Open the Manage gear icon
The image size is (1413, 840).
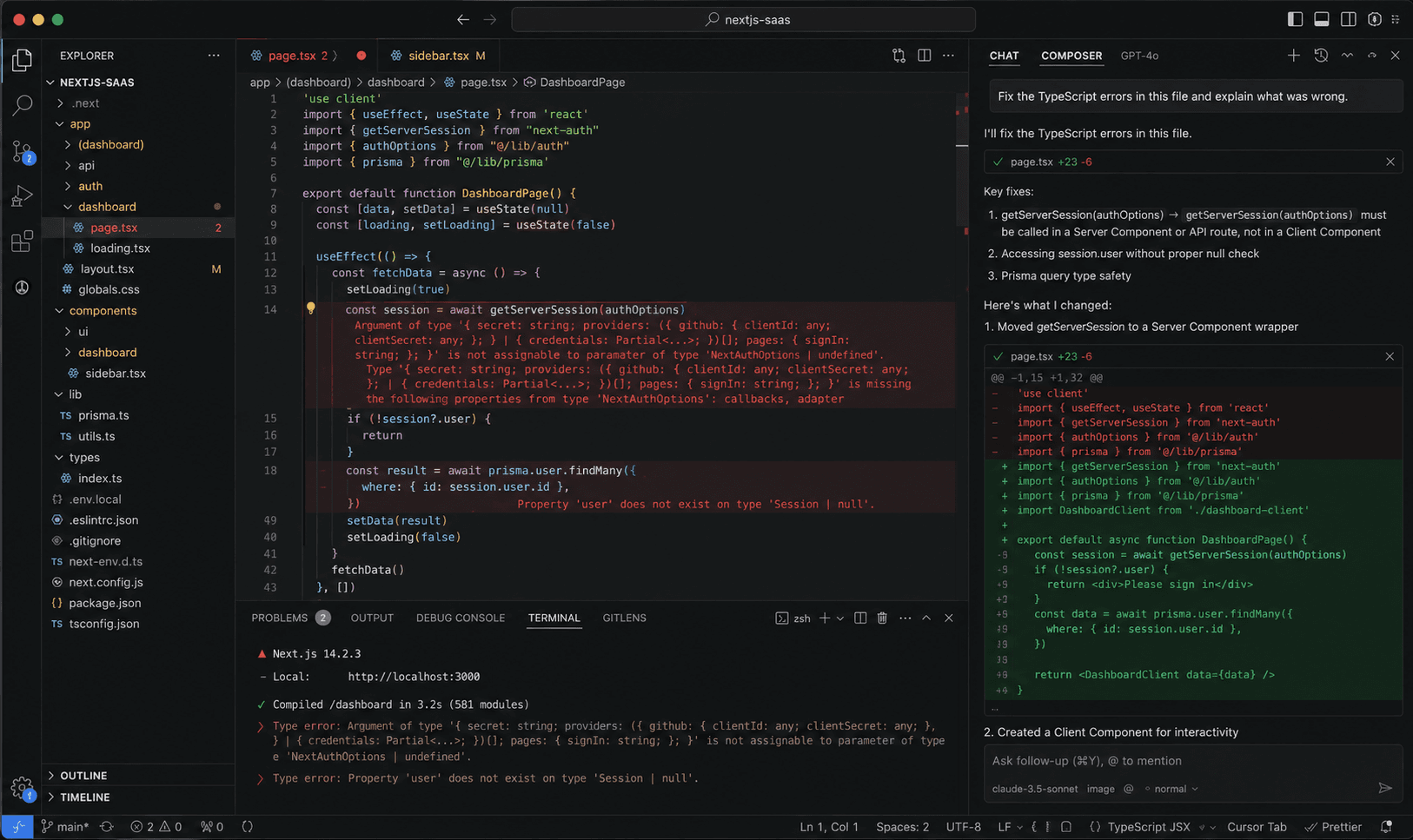coord(22,789)
